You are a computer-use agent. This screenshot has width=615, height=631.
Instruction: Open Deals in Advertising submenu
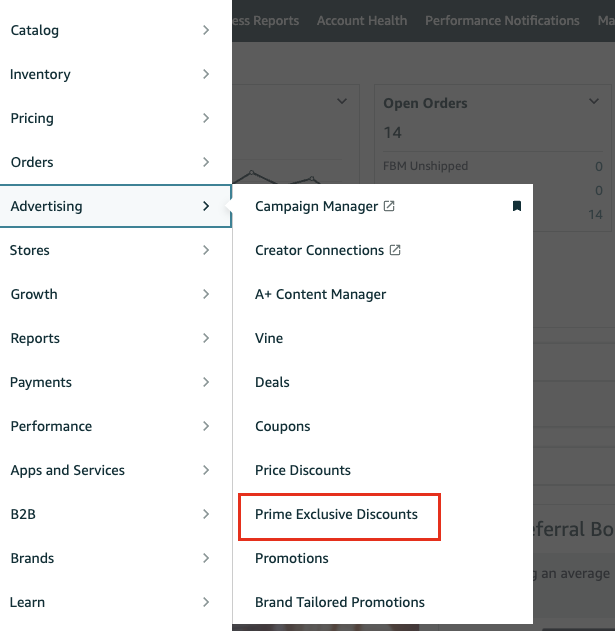point(272,382)
